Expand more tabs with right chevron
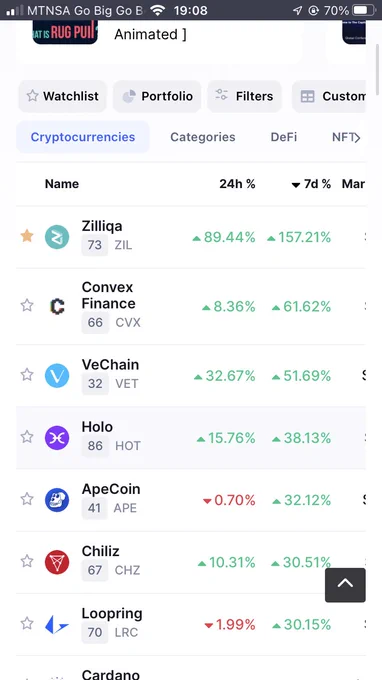Viewport: 382px width, 680px height. click(357, 138)
